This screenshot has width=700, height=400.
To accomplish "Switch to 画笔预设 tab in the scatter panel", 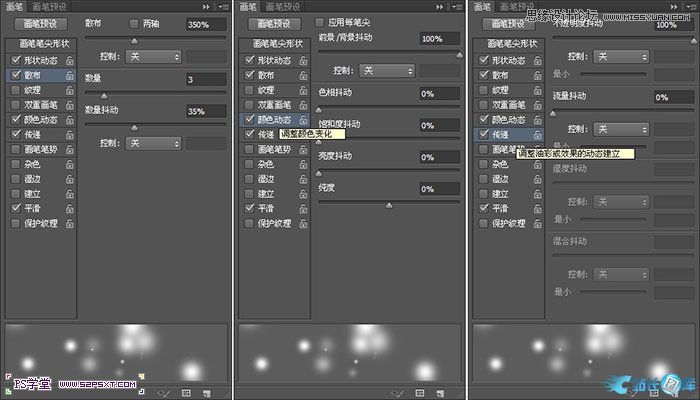I will 50,7.
